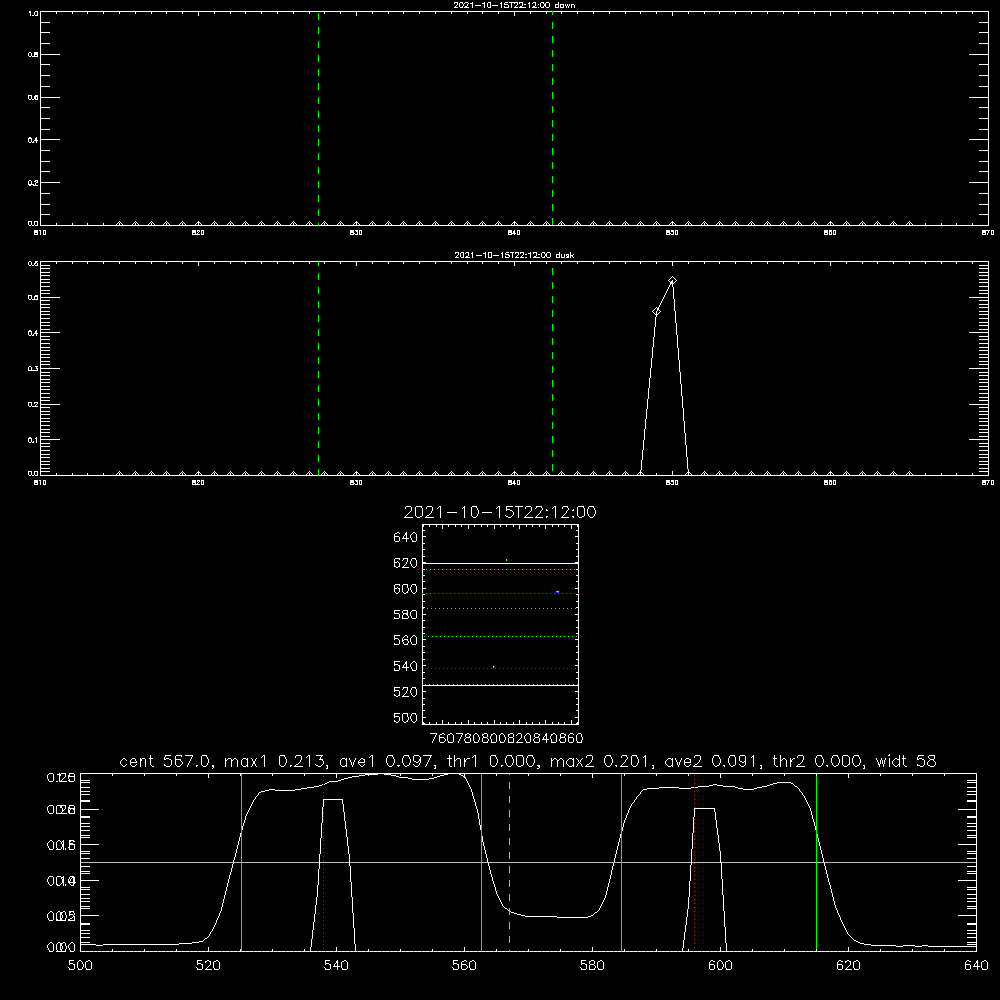Screen dimensions: 1000x1000
Task: Click the left green dashed line in dawn plot
Action: pos(318,118)
